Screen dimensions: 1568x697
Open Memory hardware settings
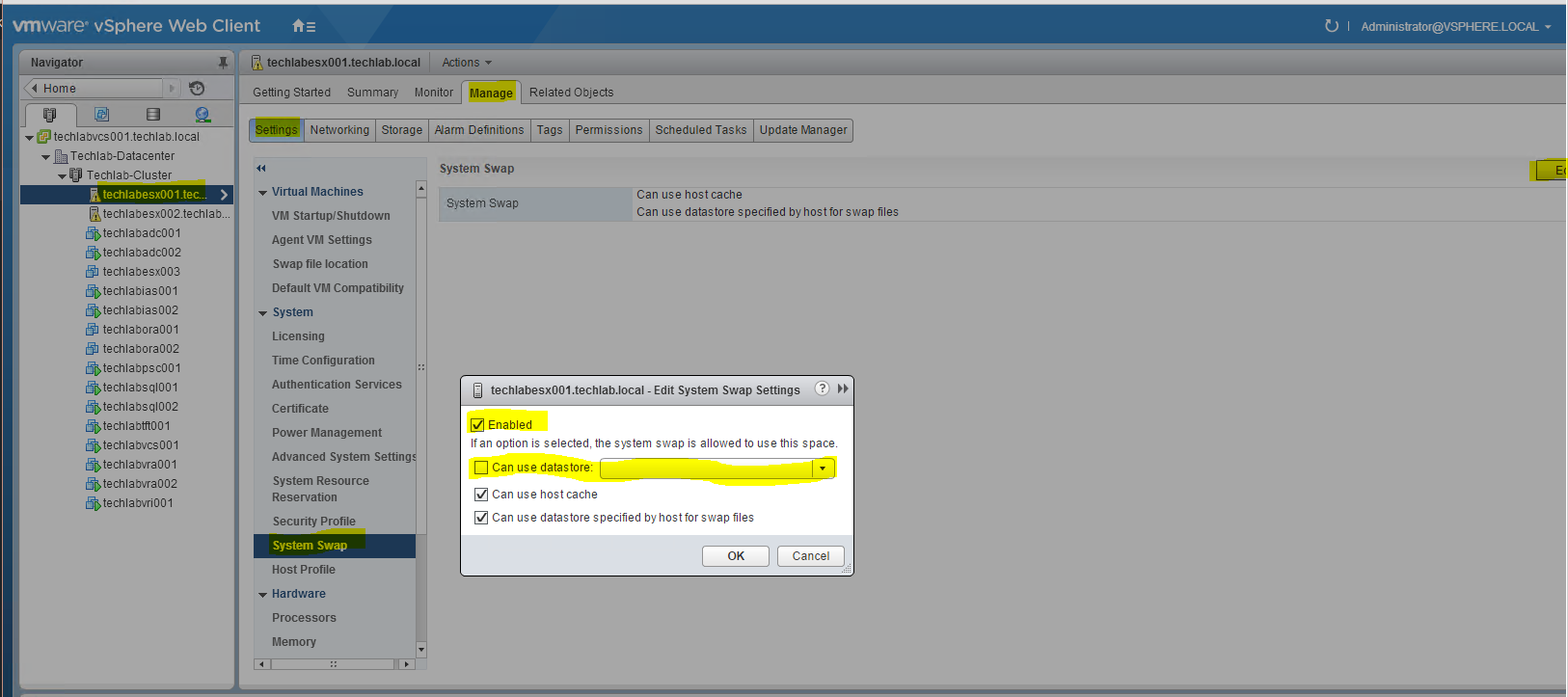tap(294, 642)
